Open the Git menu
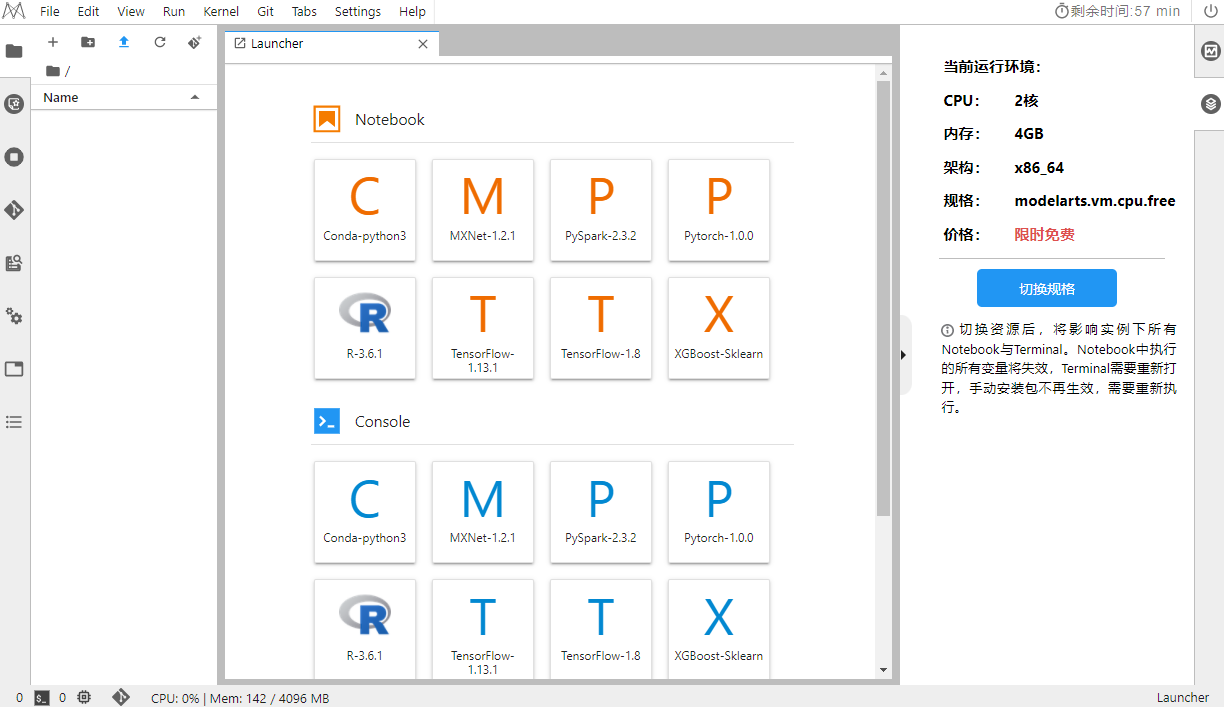The image size is (1224, 707). 266,12
